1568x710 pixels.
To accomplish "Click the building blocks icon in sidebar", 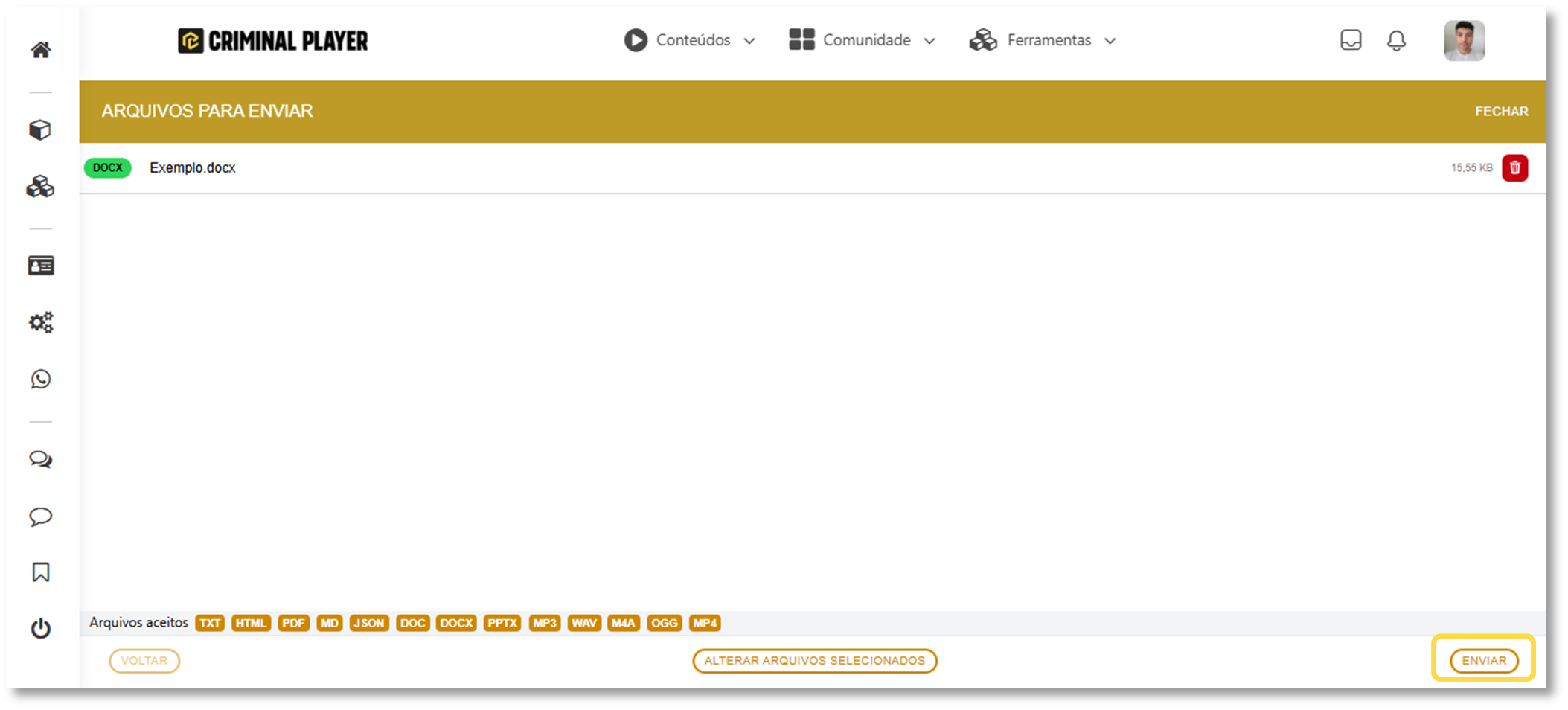I will (40, 187).
